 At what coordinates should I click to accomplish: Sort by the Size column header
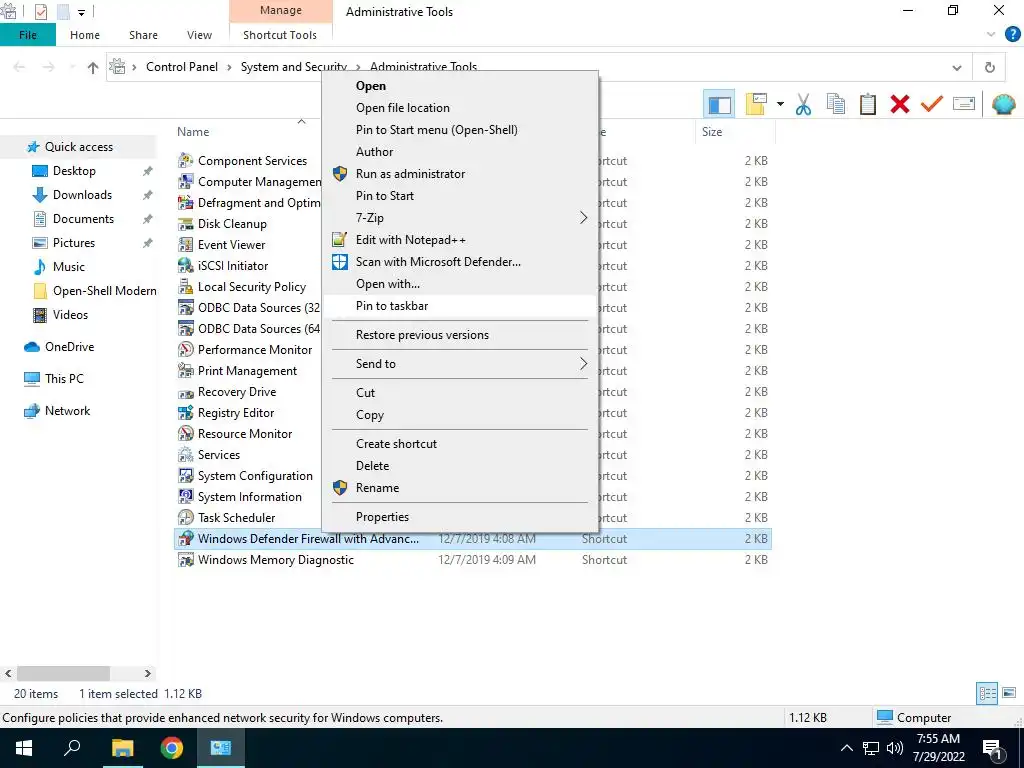pos(712,132)
